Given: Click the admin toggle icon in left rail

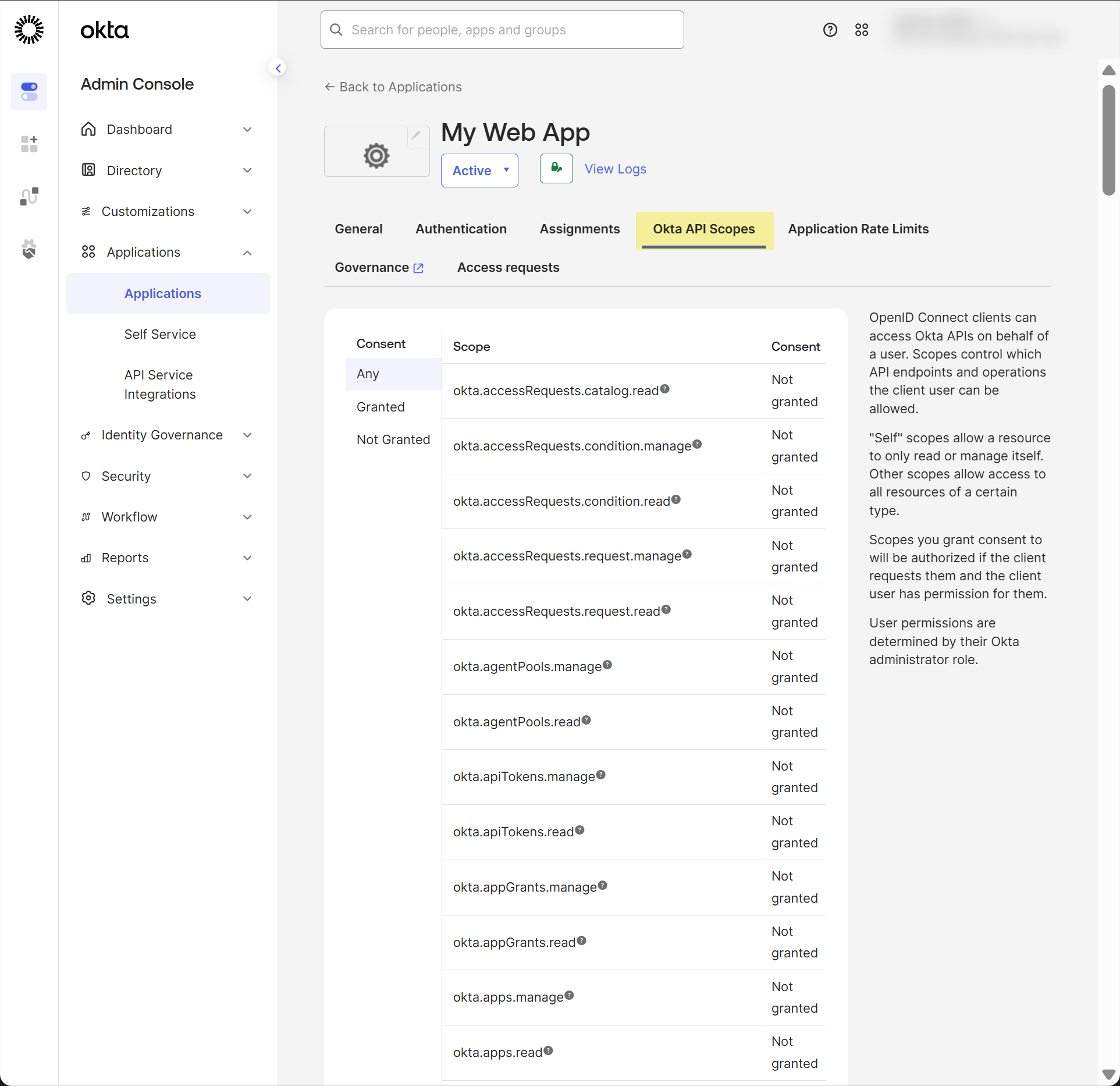Looking at the screenshot, I should [x=29, y=91].
